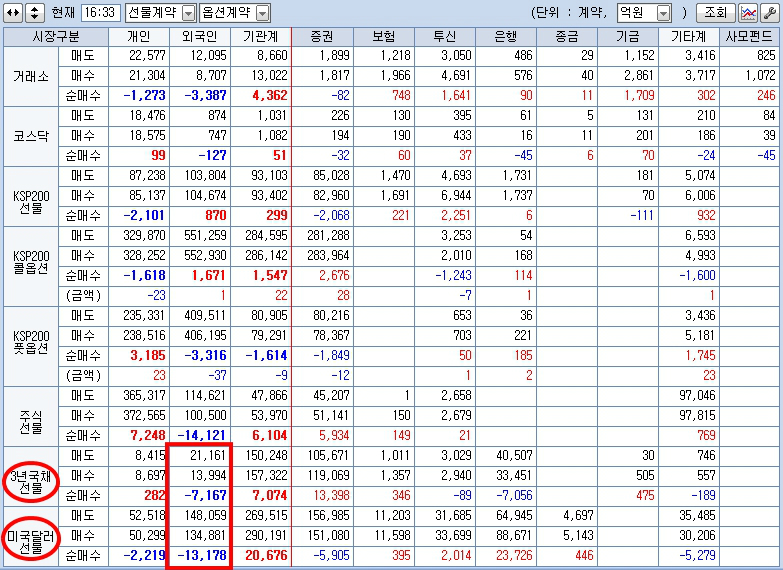Click the 기관계 column header

pyautogui.click(x=261, y=36)
